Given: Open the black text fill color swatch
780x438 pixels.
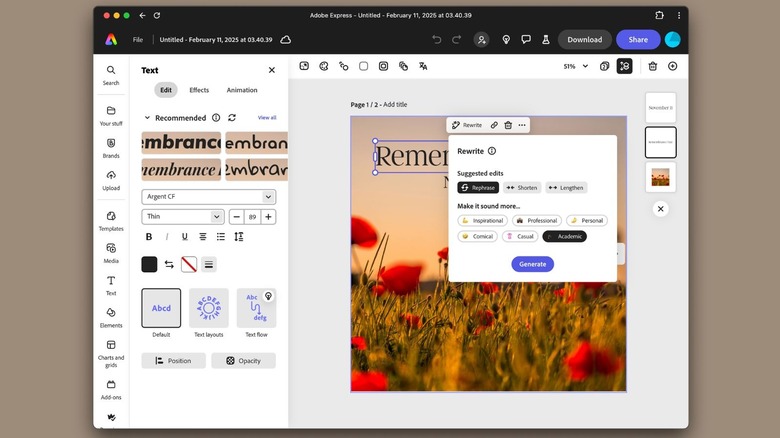Looking at the screenshot, I should point(149,264).
